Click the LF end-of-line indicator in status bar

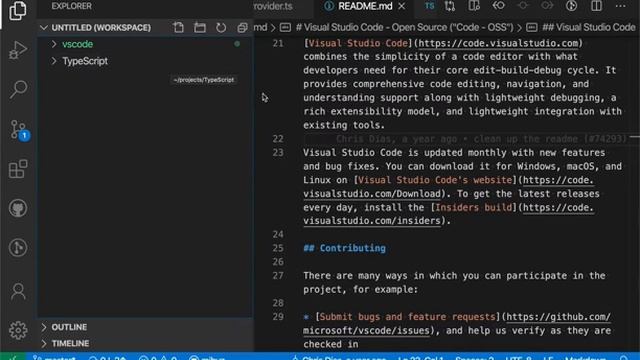pos(548,358)
